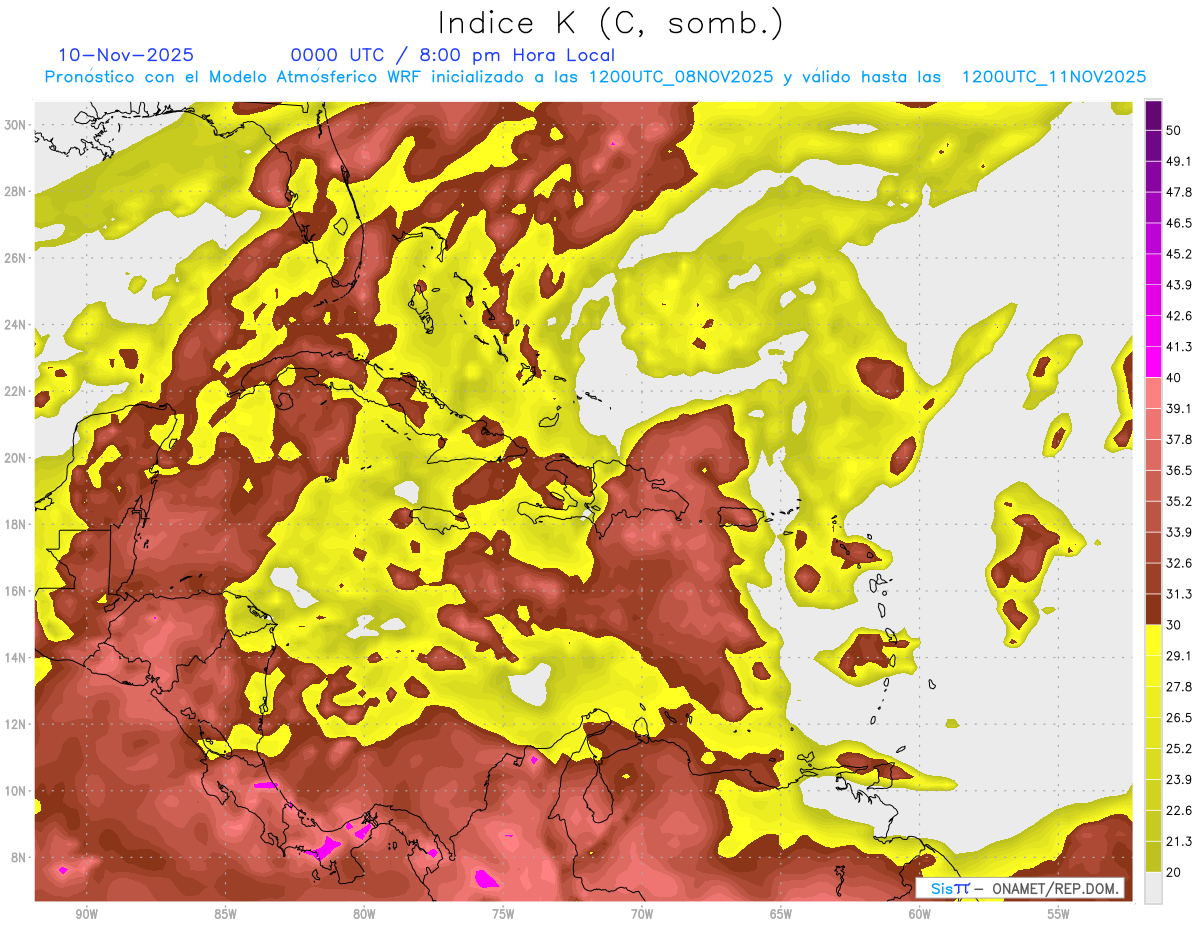The image size is (1200, 927).
Task: Click the 1200UTC_11NOV2025 valid-until text
Action: coord(1053,77)
